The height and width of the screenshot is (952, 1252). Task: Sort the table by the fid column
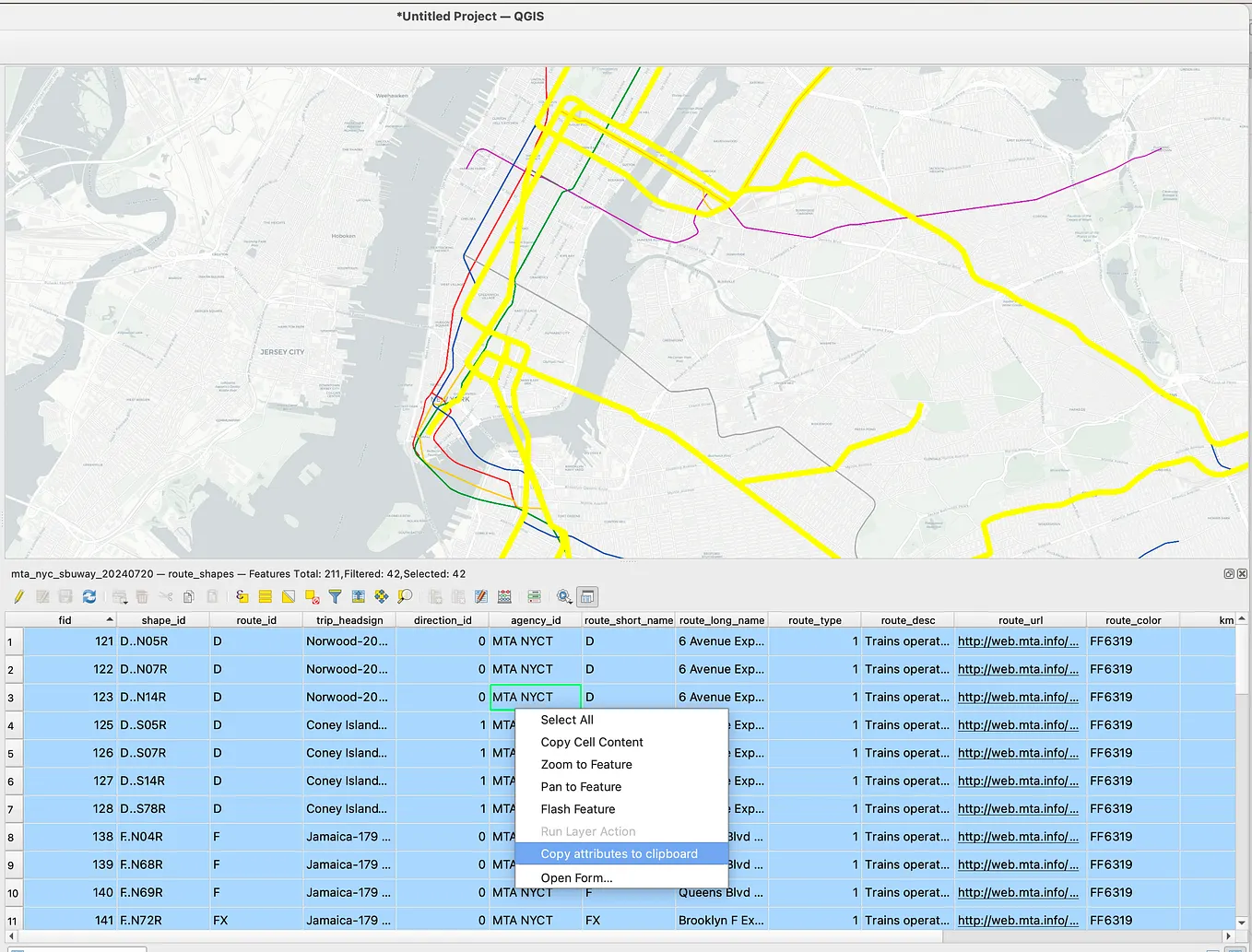(x=65, y=619)
